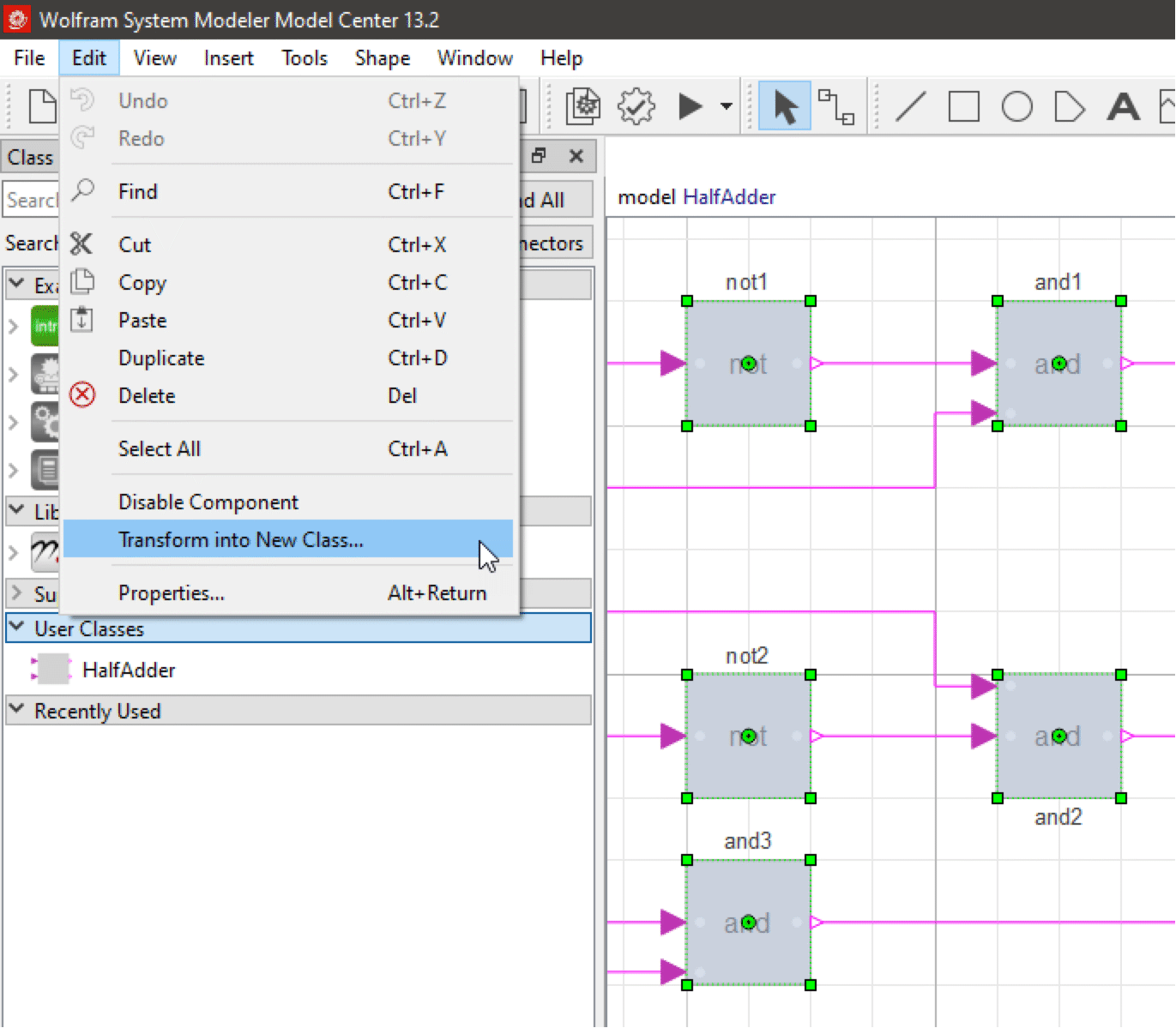Click the HalfAdder model name link

click(x=729, y=196)
